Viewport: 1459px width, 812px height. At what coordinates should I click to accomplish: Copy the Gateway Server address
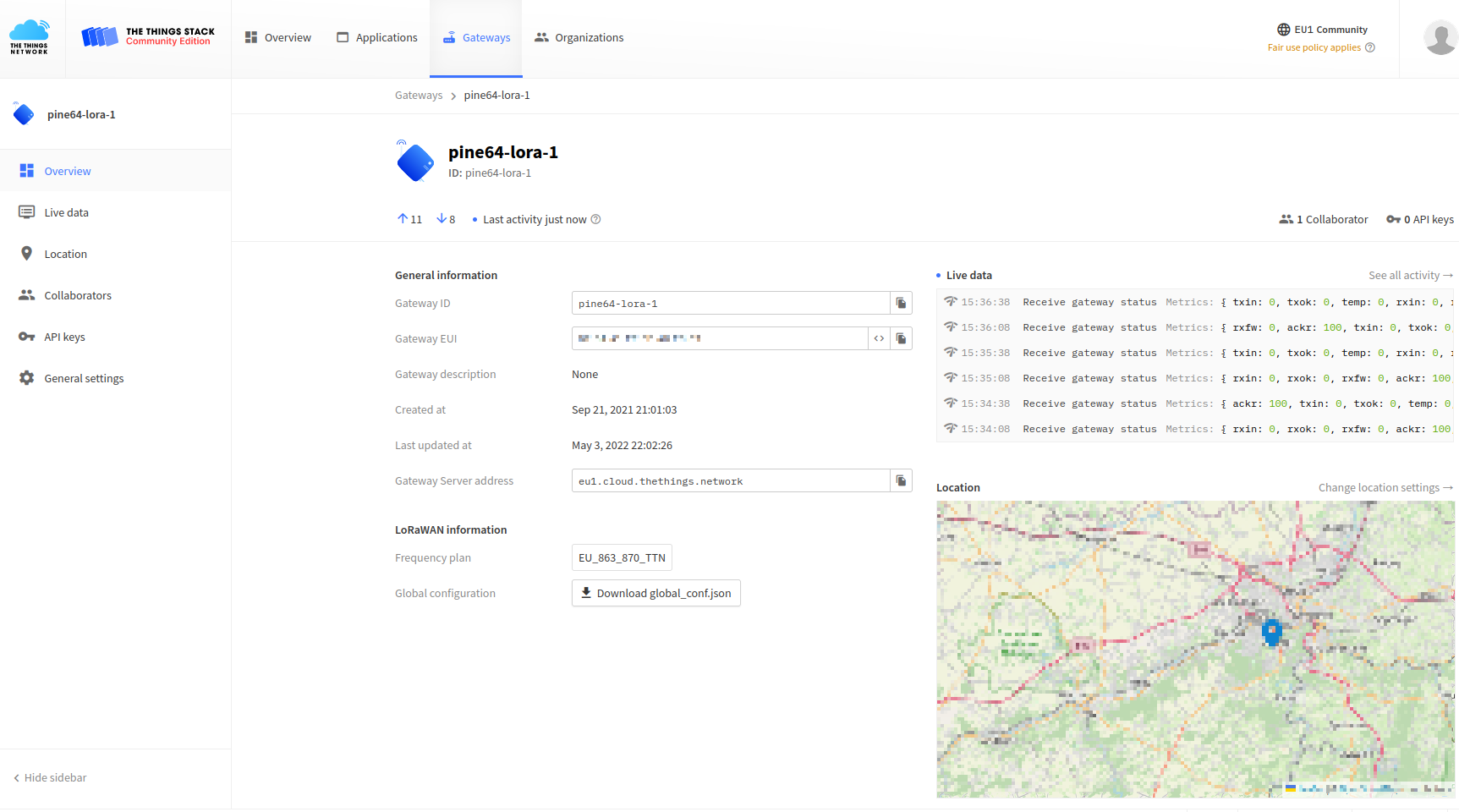[x=901, y=480]
